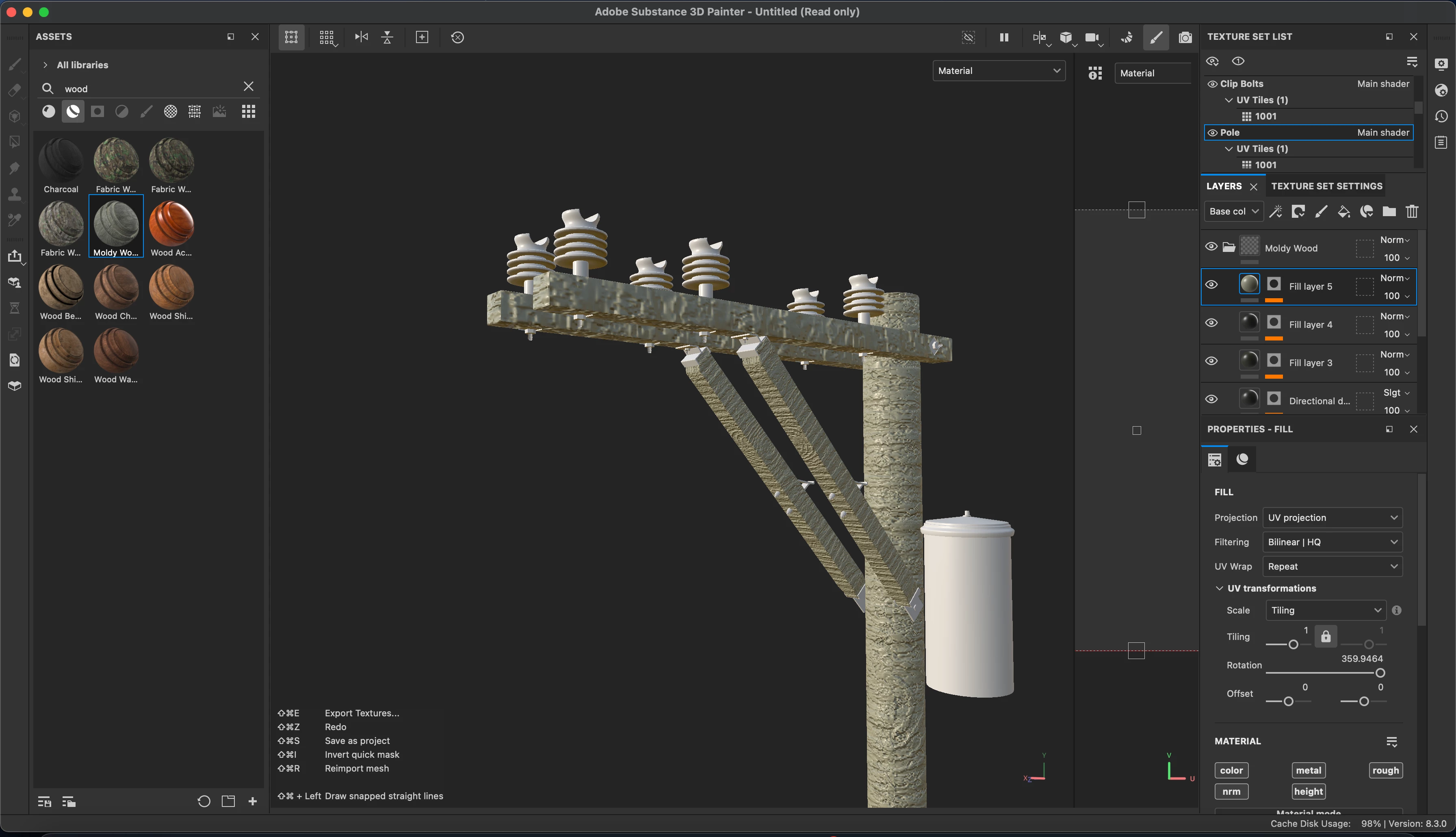Screen dimensions: 1456x837
Task: Hide Fill layer 5 with eye icon
Action: pos(1211,285)
